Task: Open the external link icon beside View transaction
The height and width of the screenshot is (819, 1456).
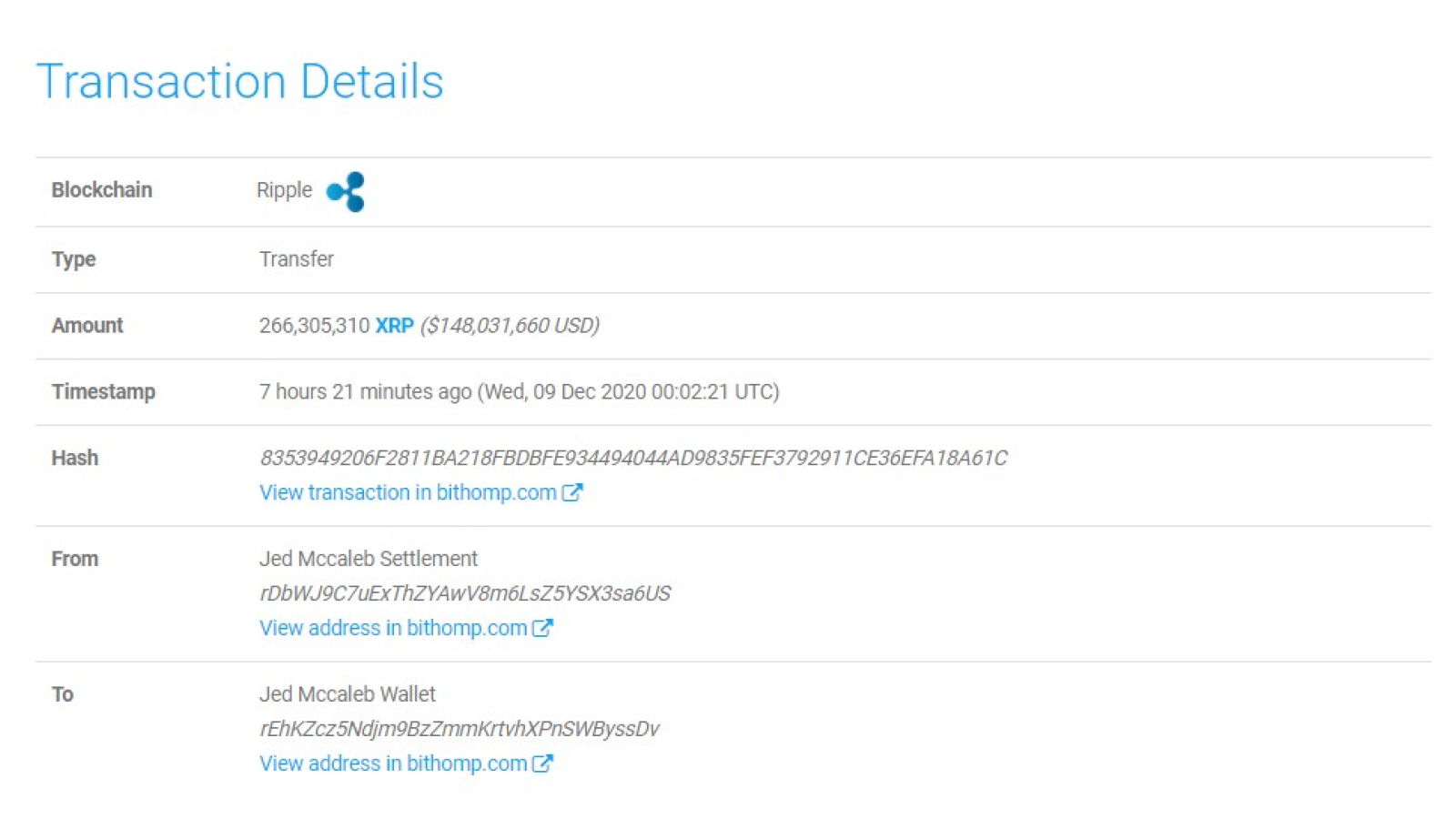Action: pos(571,492)
